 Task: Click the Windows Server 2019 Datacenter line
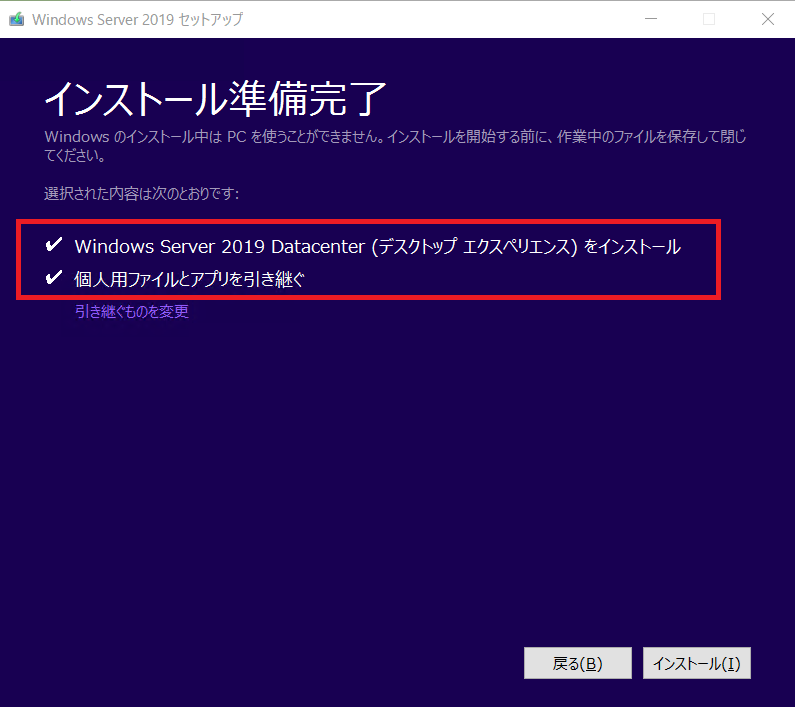(x=378, y=246)
